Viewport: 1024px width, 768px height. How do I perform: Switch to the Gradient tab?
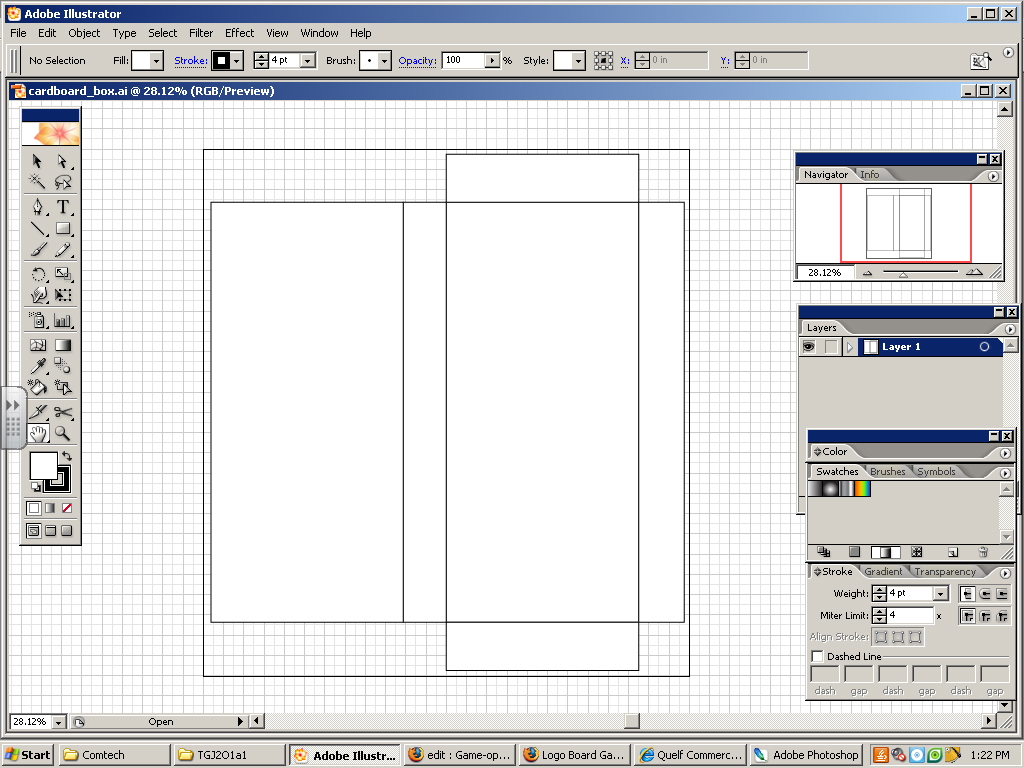(x=886, y=571)
